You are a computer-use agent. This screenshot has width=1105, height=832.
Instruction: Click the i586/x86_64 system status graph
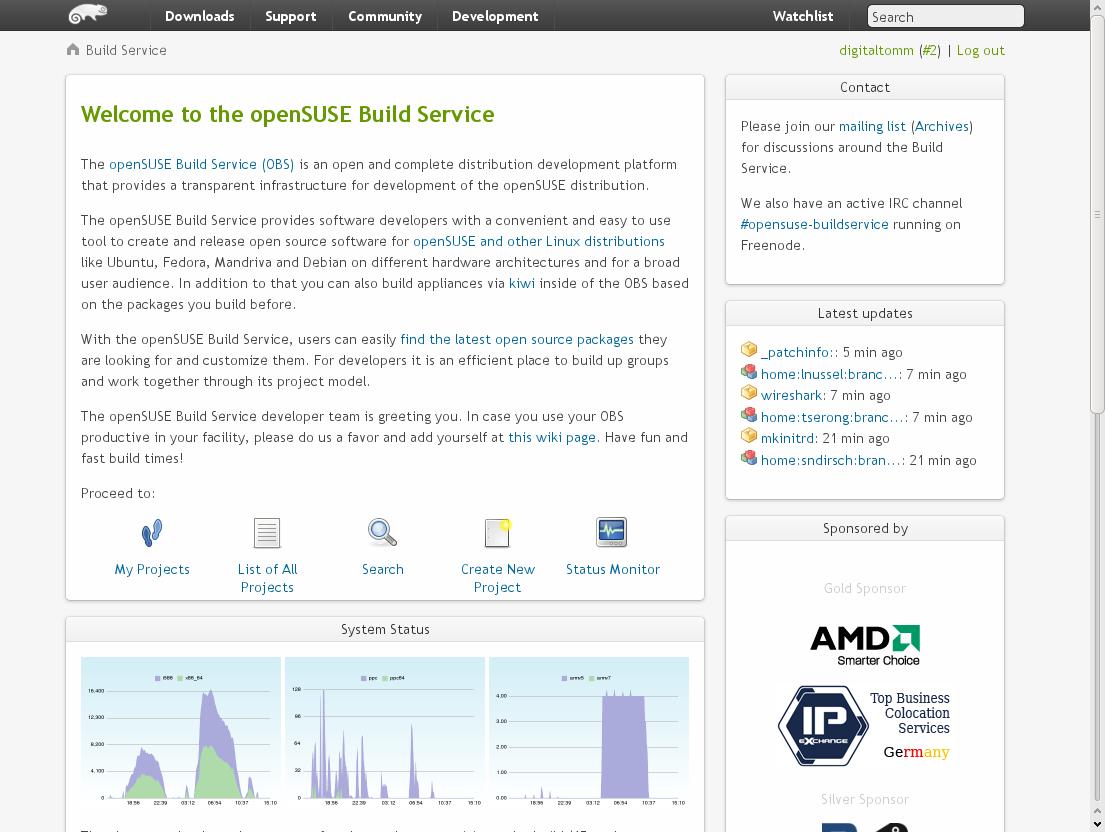(x=181, y=732)
